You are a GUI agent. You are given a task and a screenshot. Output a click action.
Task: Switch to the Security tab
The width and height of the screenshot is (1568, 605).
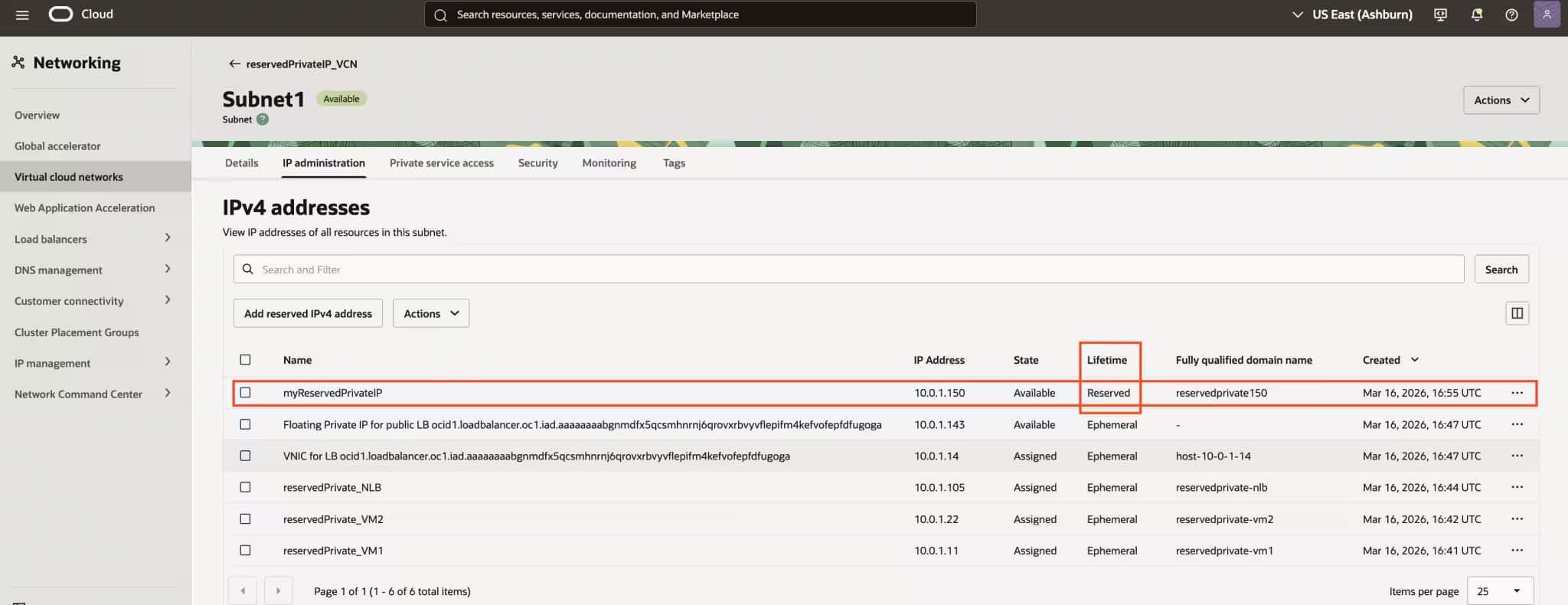tap(538, 163)
